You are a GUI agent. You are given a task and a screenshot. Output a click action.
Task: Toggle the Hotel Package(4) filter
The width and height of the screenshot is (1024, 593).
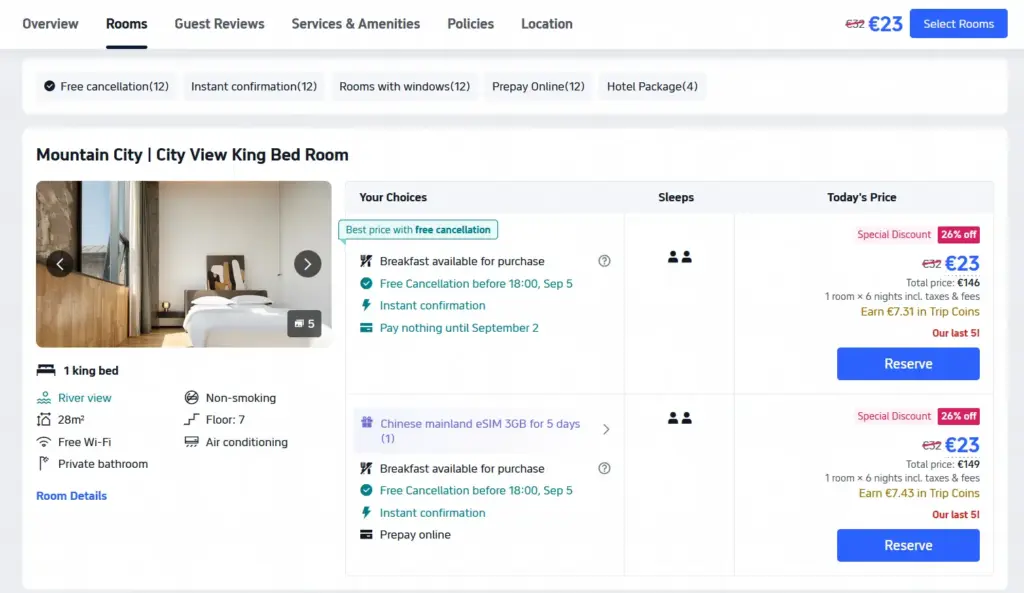coord(652,86)
